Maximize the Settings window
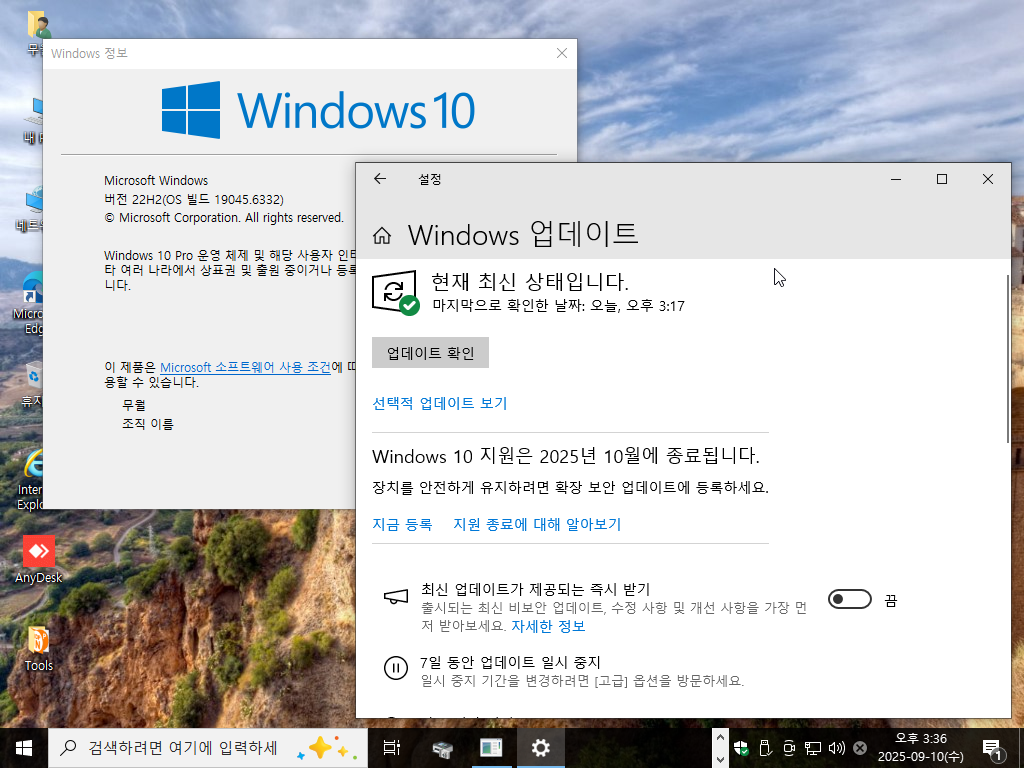The image size is (1024, 768). click(942, 179)
